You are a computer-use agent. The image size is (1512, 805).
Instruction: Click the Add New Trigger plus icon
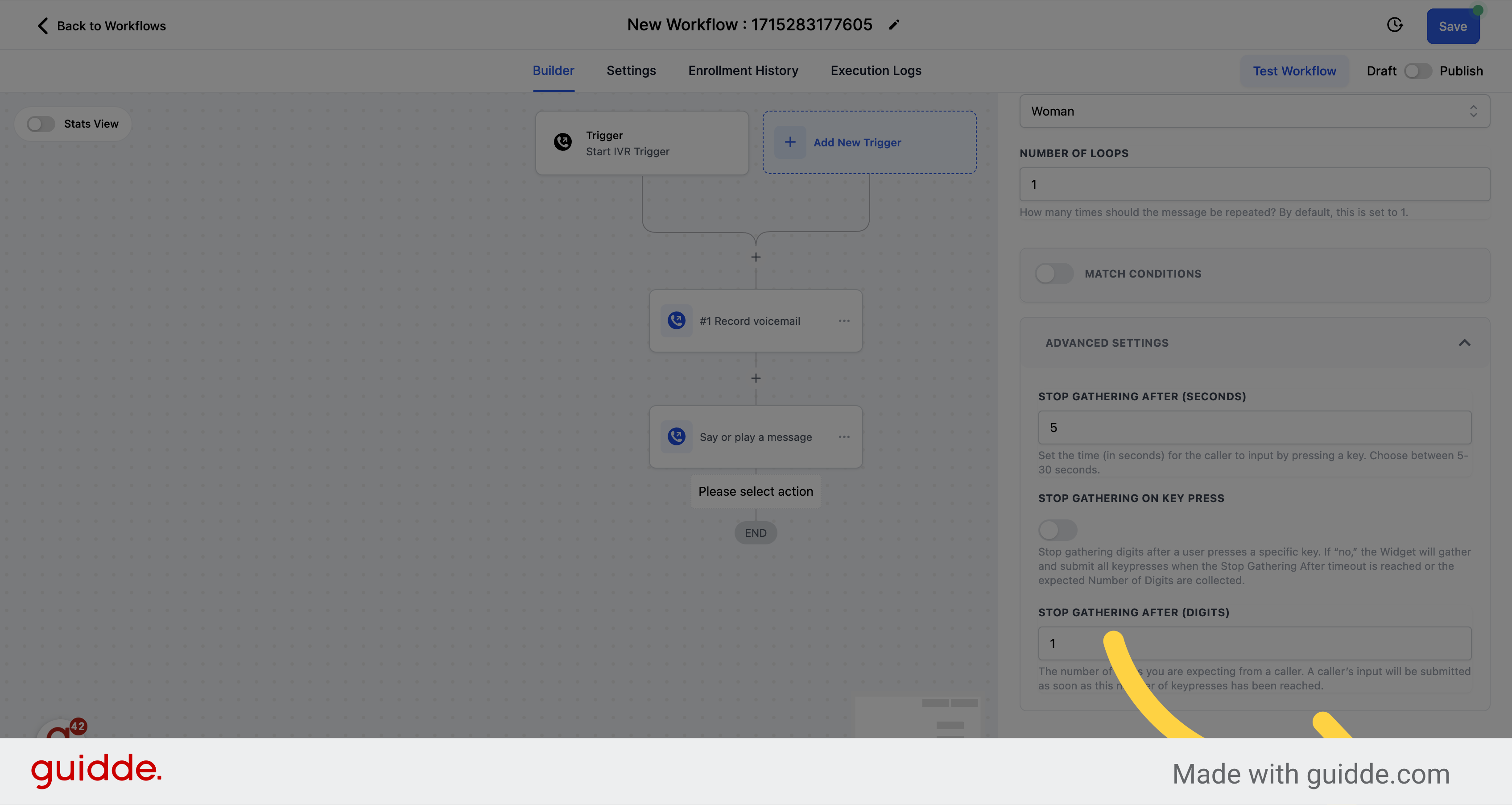click(x=790, y=142)
